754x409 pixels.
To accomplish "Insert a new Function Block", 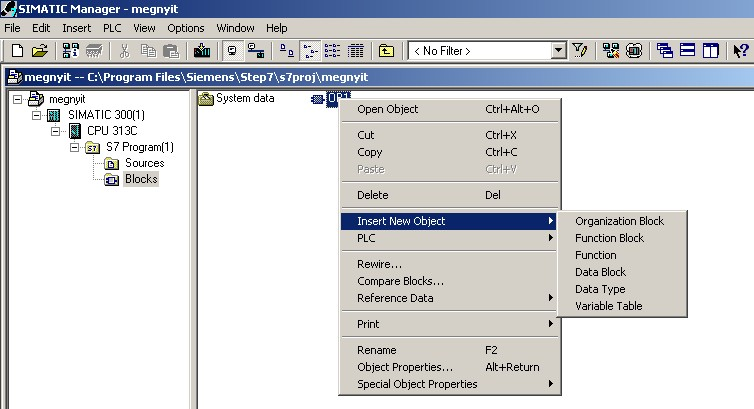I will [622, 238].
